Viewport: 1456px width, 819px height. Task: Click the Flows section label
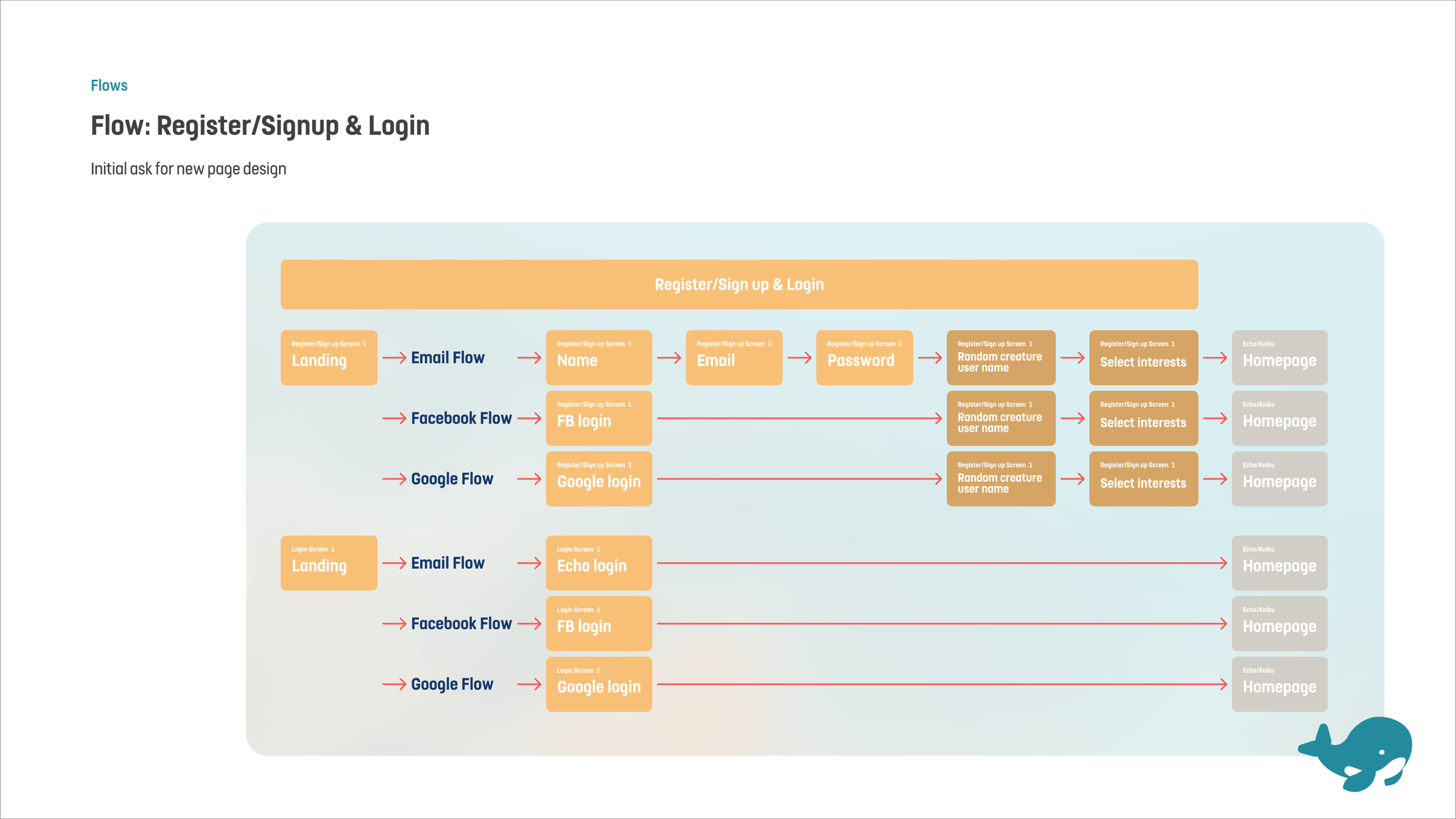(x=109, y=86)
